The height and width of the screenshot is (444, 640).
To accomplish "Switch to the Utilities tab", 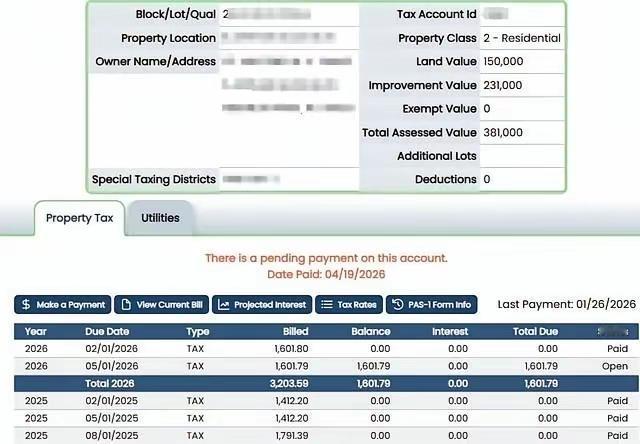I will 160,218.
